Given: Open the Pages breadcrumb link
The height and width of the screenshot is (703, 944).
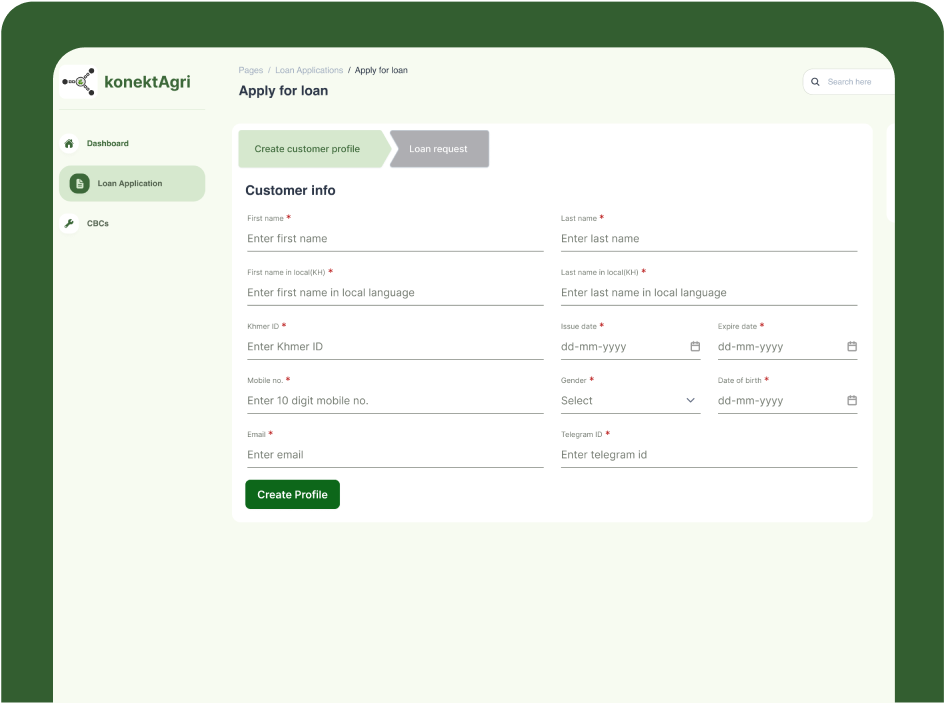Looking at the screenshot, I should (x=250, y=70).
